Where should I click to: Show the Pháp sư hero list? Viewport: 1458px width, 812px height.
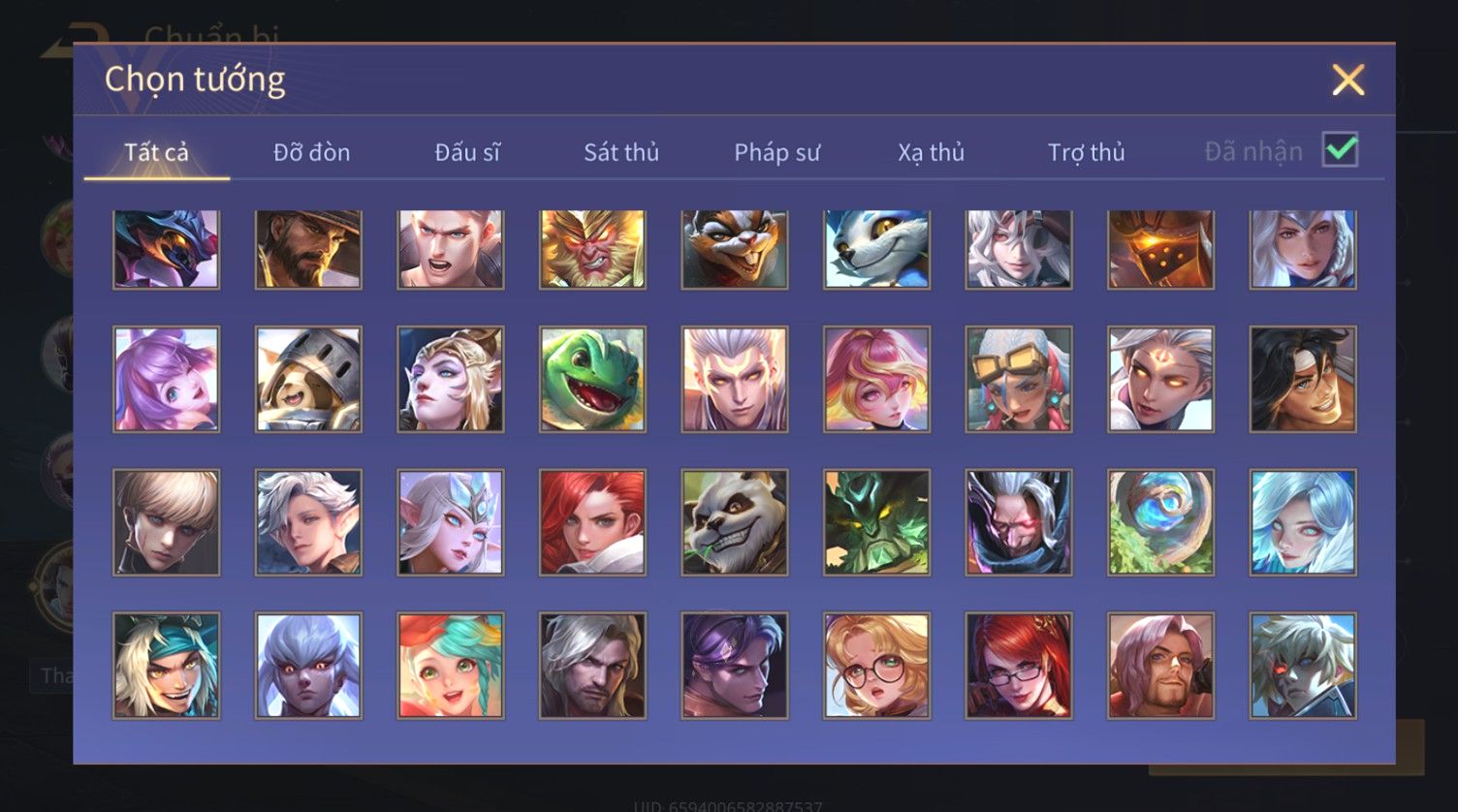point(777,152)
